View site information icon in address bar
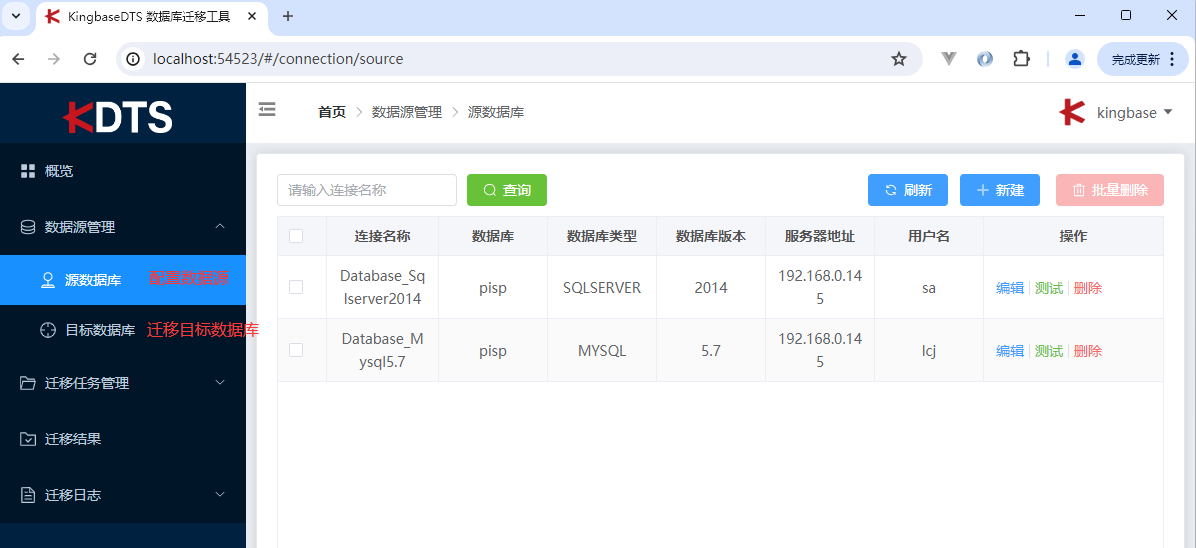 tap(133, 59)
